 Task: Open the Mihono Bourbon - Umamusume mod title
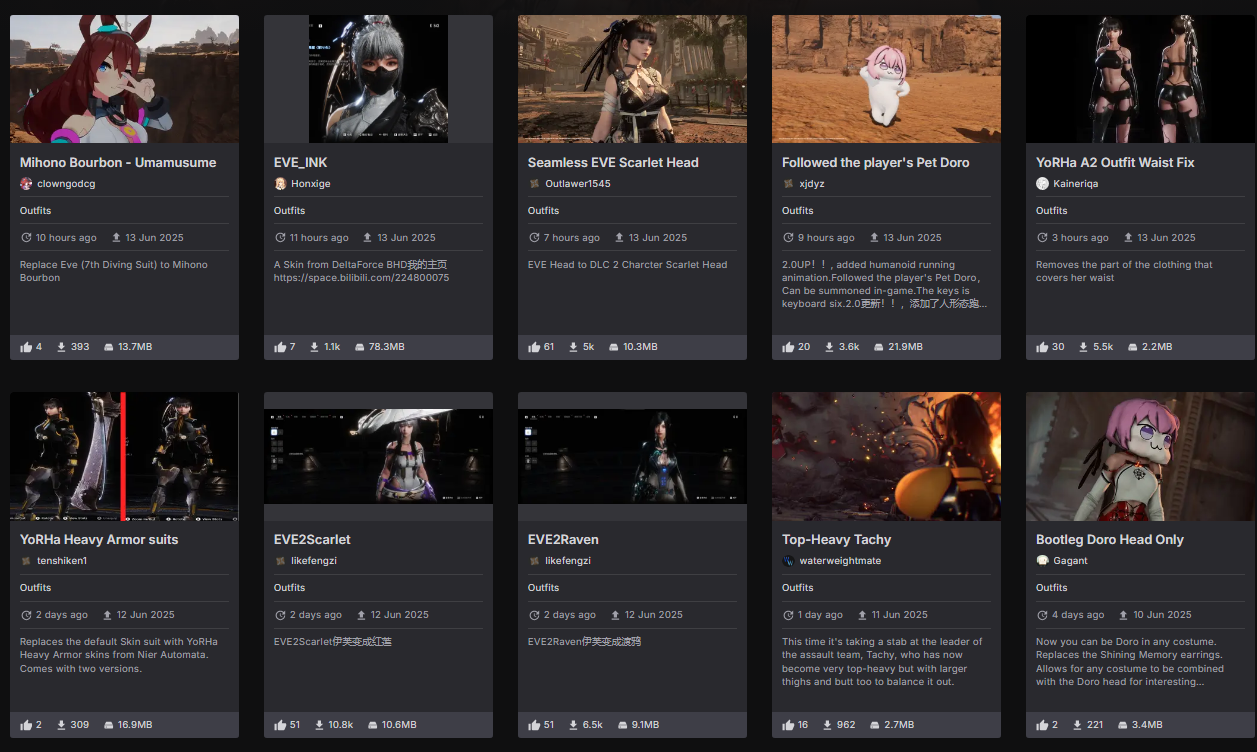(x=118, y=162)
